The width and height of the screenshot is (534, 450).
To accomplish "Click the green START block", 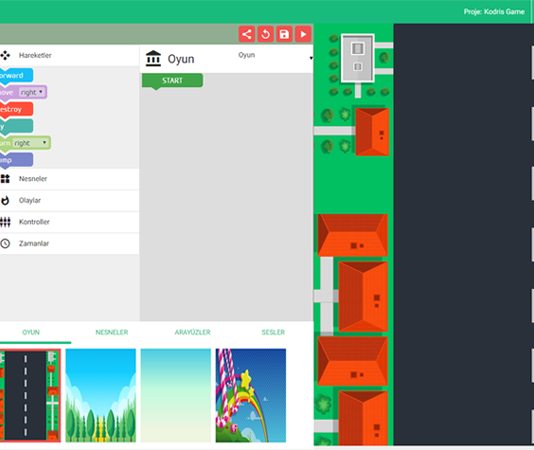I will (172, 81).
